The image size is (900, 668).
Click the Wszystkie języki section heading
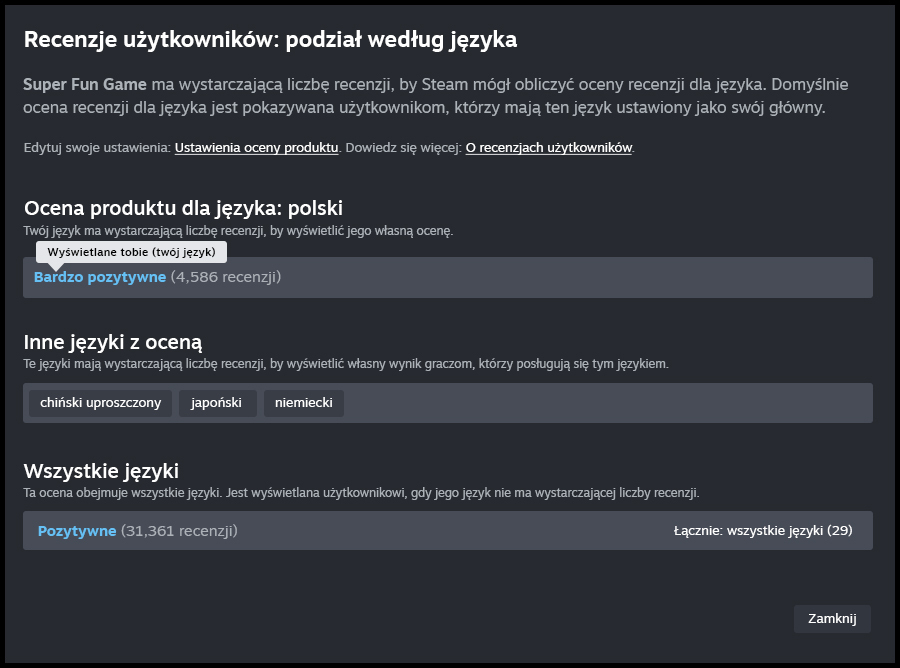pos(101,470)
